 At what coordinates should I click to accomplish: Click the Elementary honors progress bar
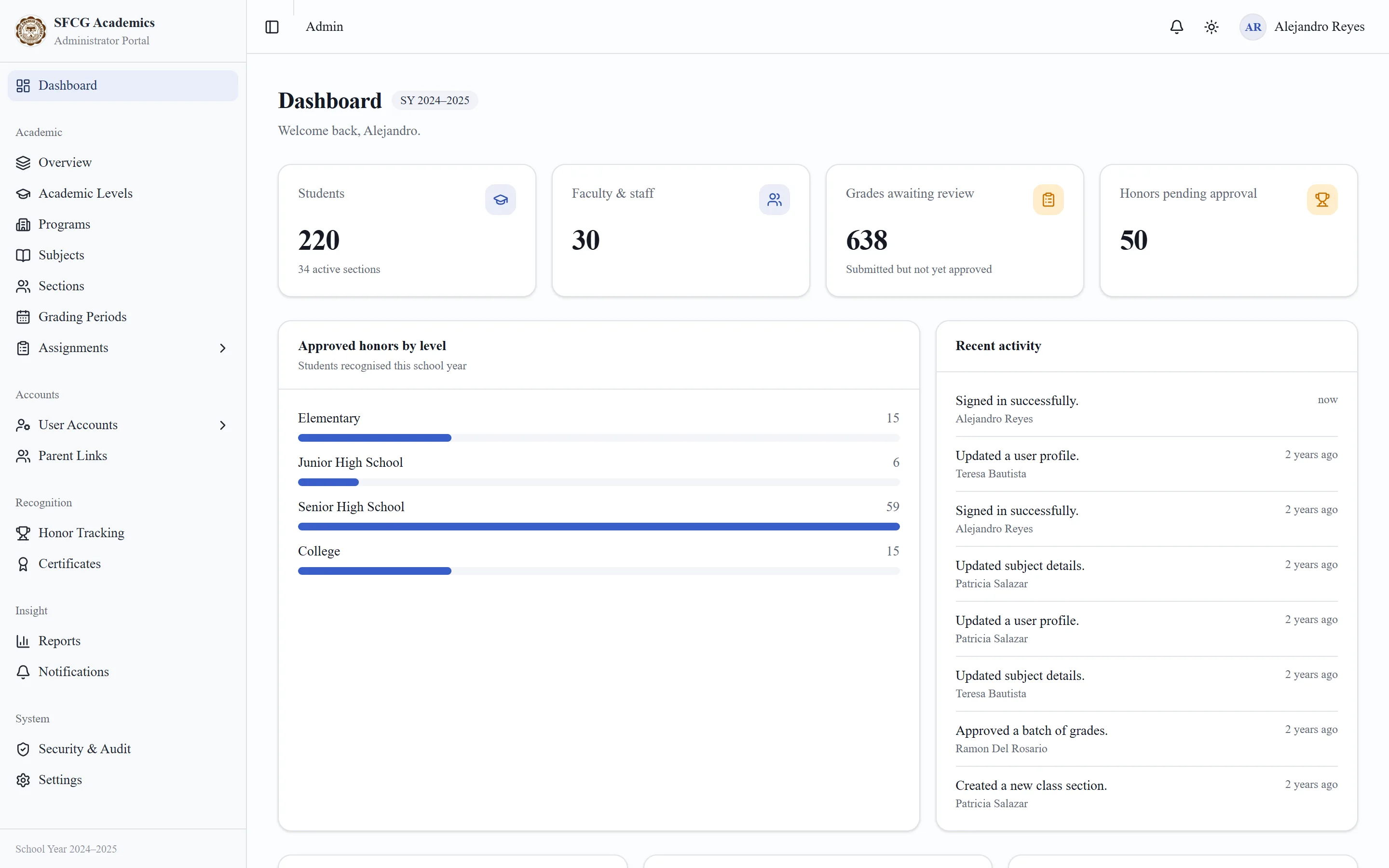[x=599, y=438]
